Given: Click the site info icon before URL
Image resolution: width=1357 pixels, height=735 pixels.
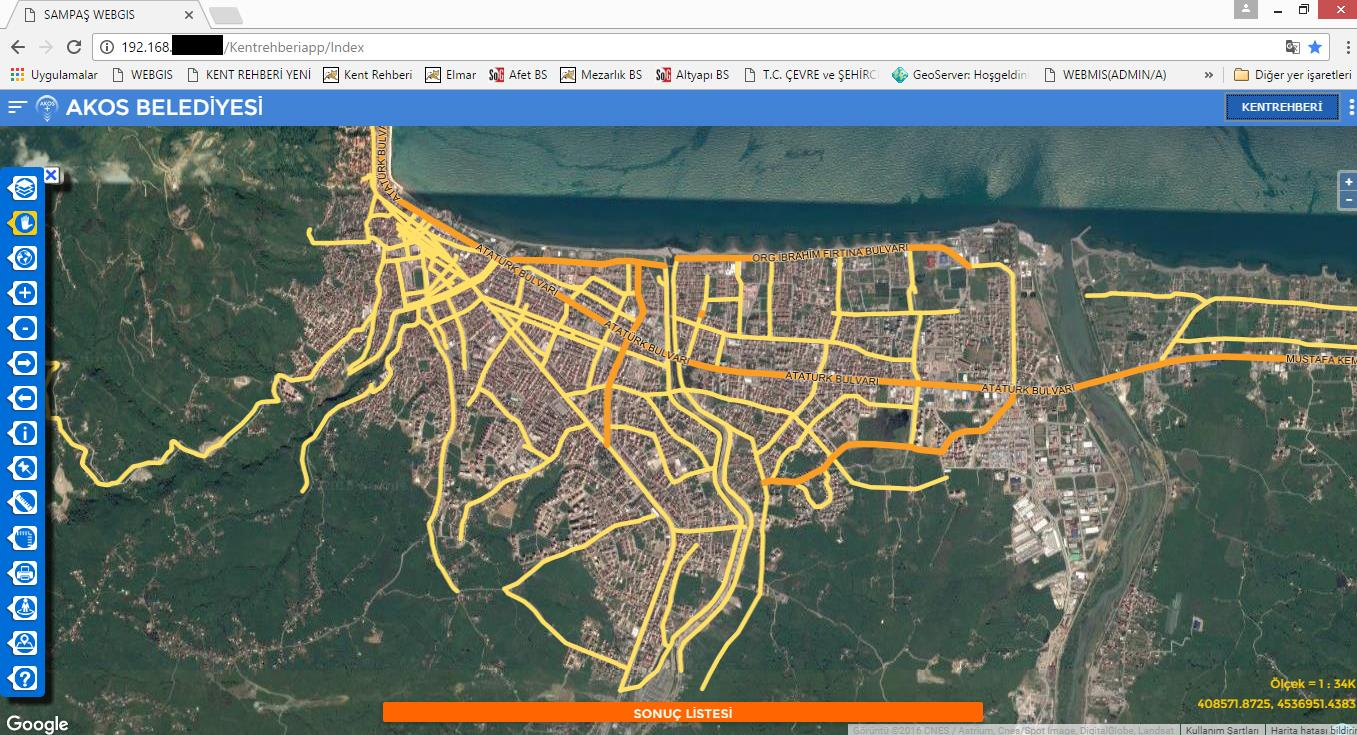Looking at the screenshot, I should [106, 47].
